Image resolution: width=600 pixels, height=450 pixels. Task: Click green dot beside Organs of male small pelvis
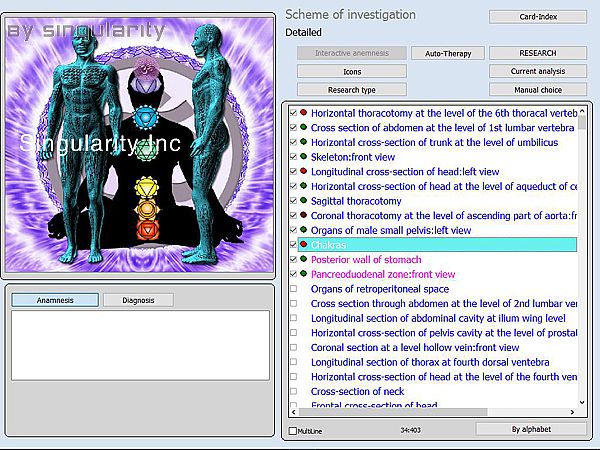point(304,230)
